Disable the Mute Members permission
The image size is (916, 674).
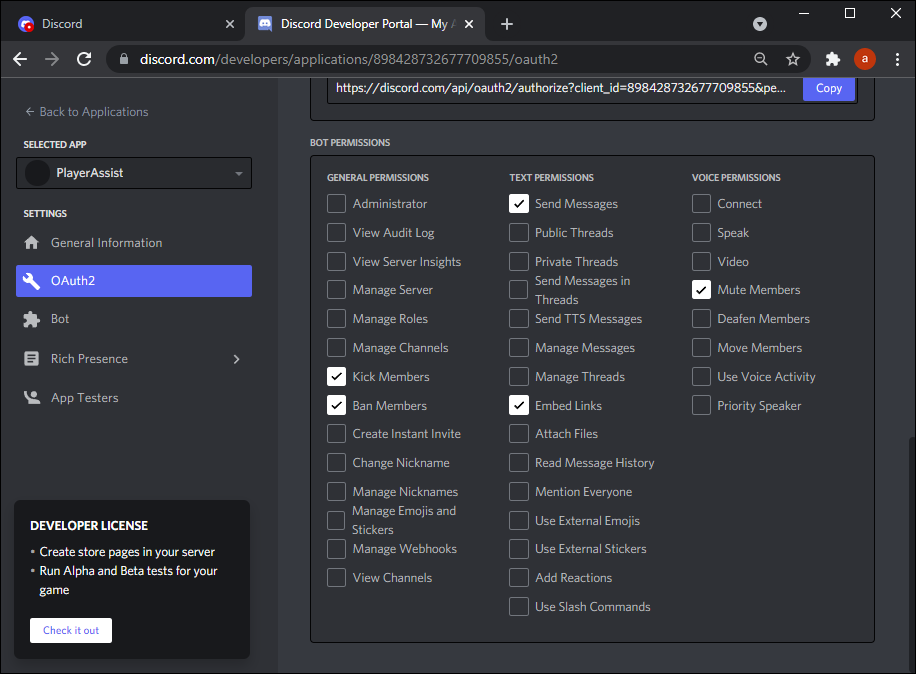(701, 289)
